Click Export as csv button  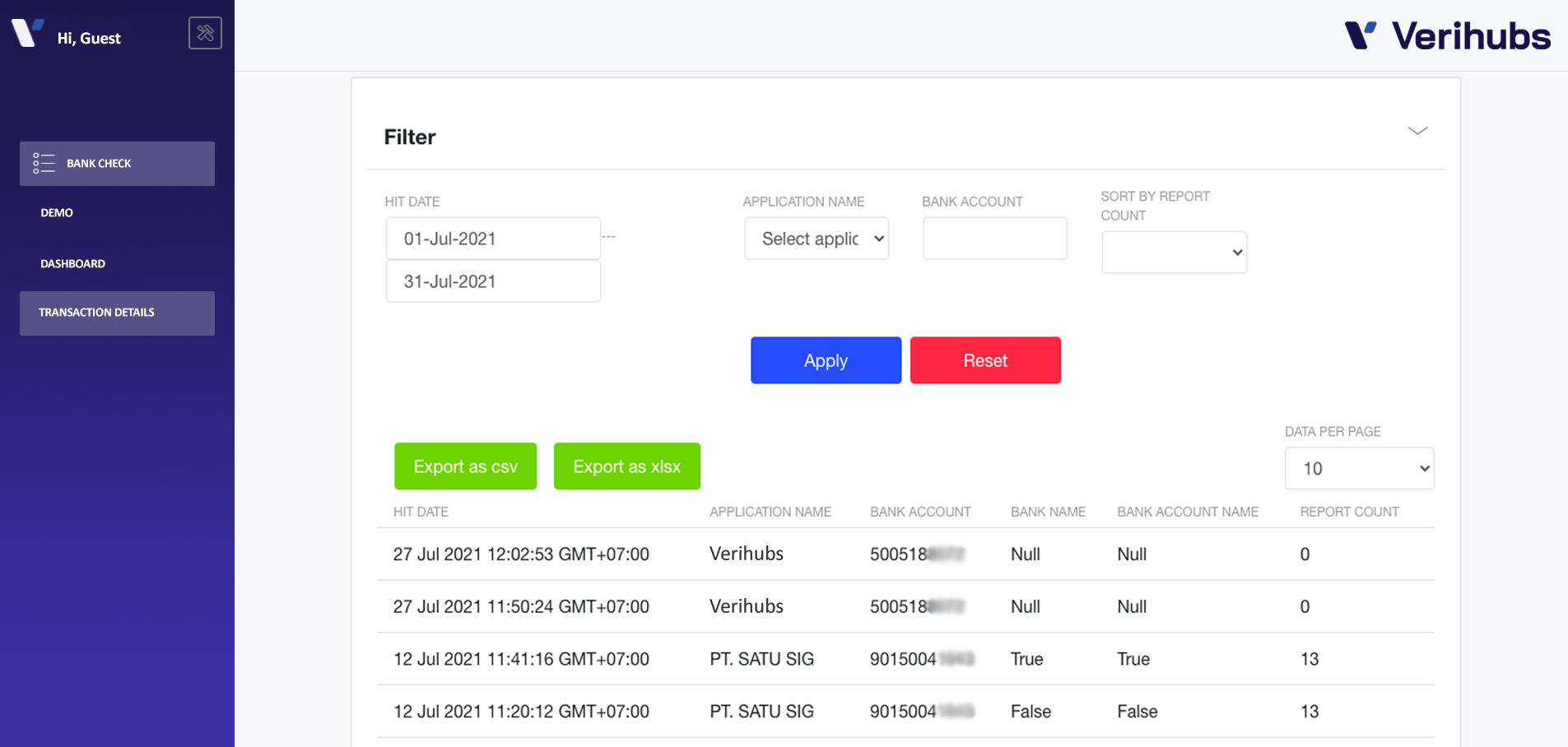click(x=465, y=466)
